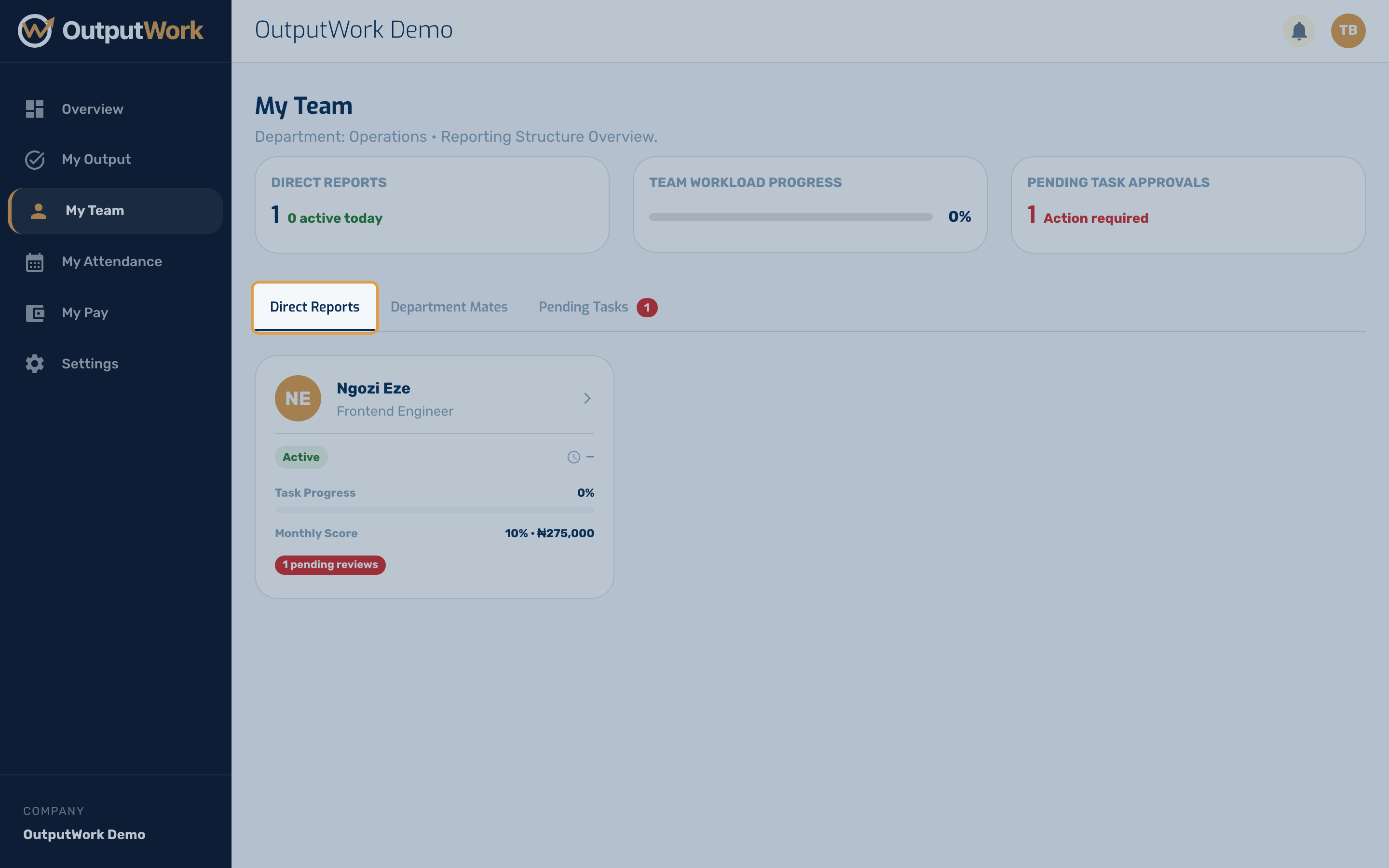This screenshot has height=868, width=1389.
Task: Click the Pending Tasks red count badge
Action: (x=647, y=308)
